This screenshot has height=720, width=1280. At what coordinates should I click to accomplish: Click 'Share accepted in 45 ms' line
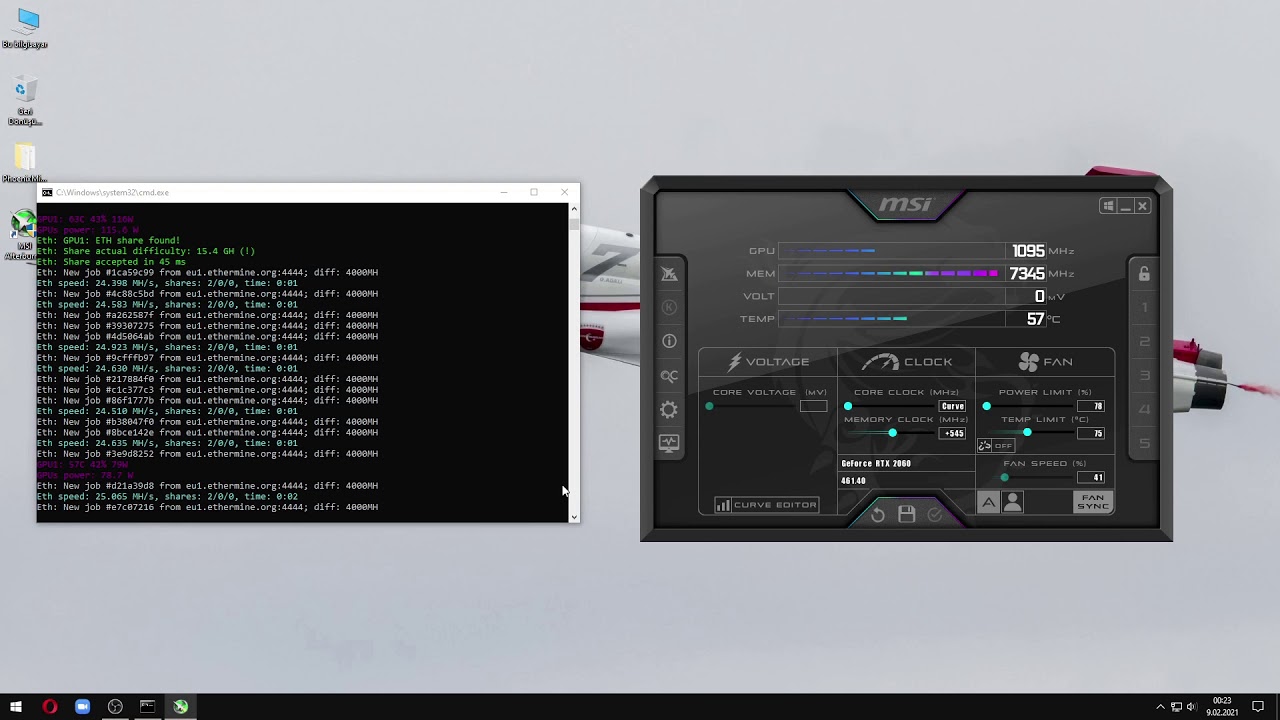pos(111,262)
